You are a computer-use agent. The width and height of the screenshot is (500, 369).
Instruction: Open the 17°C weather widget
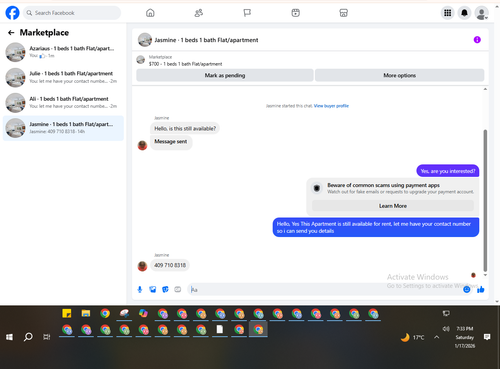click(x=412, y=337)
